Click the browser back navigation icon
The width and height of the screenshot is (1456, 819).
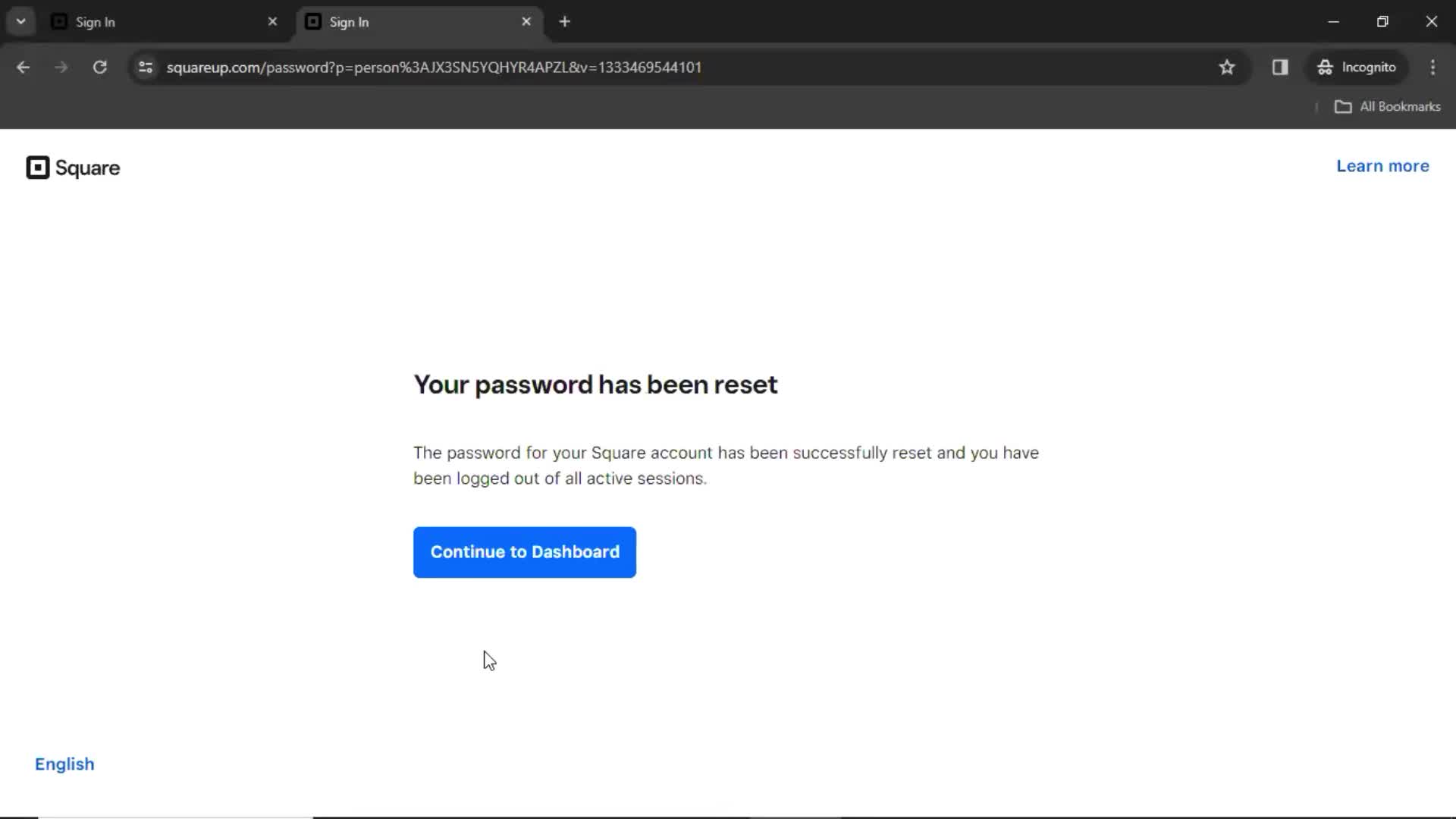pos(23,67)
